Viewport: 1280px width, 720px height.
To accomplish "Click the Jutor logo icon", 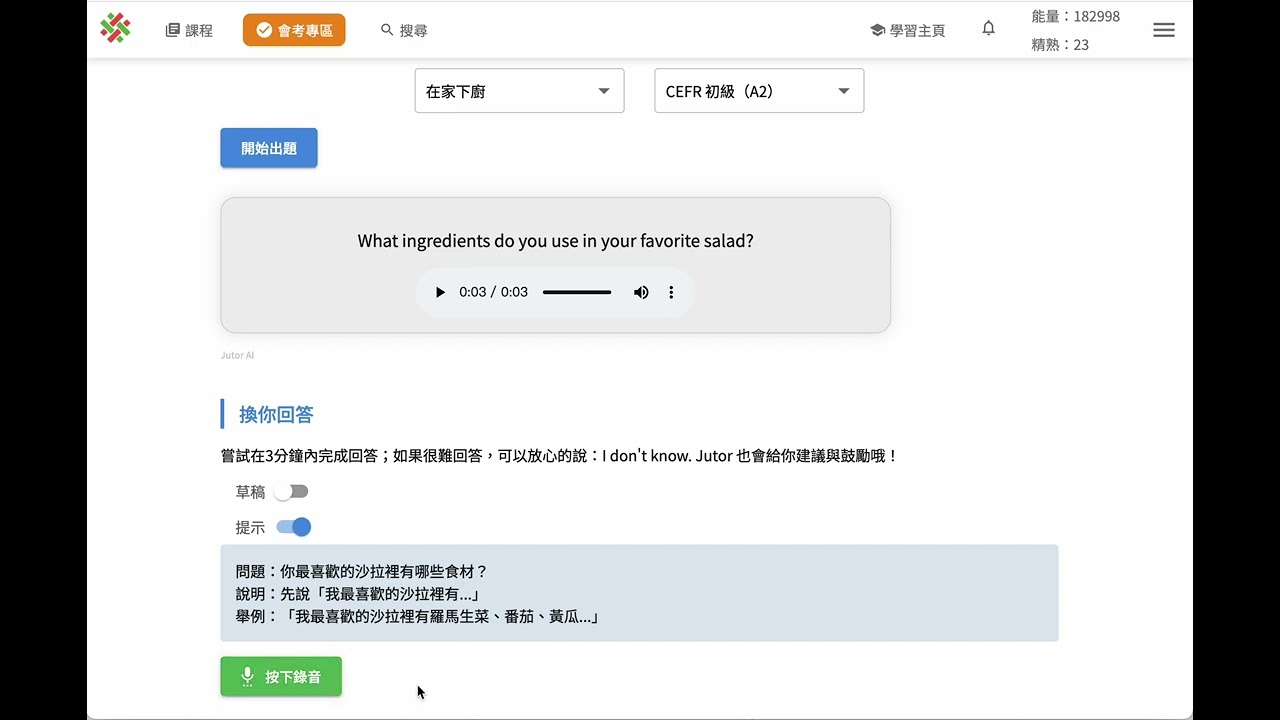I will click(x=116, y=29).
